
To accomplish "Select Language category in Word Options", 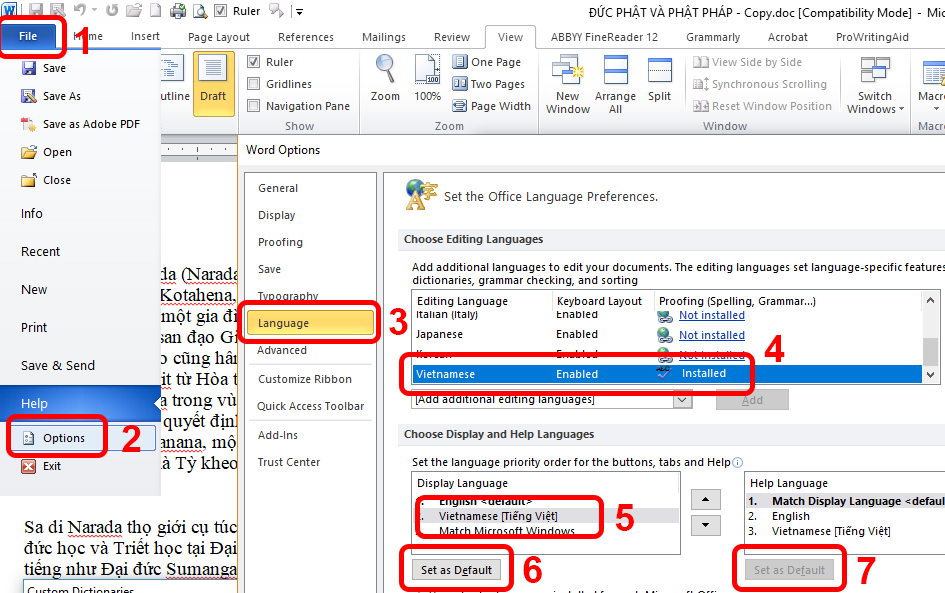I will [x=310, y=323].
